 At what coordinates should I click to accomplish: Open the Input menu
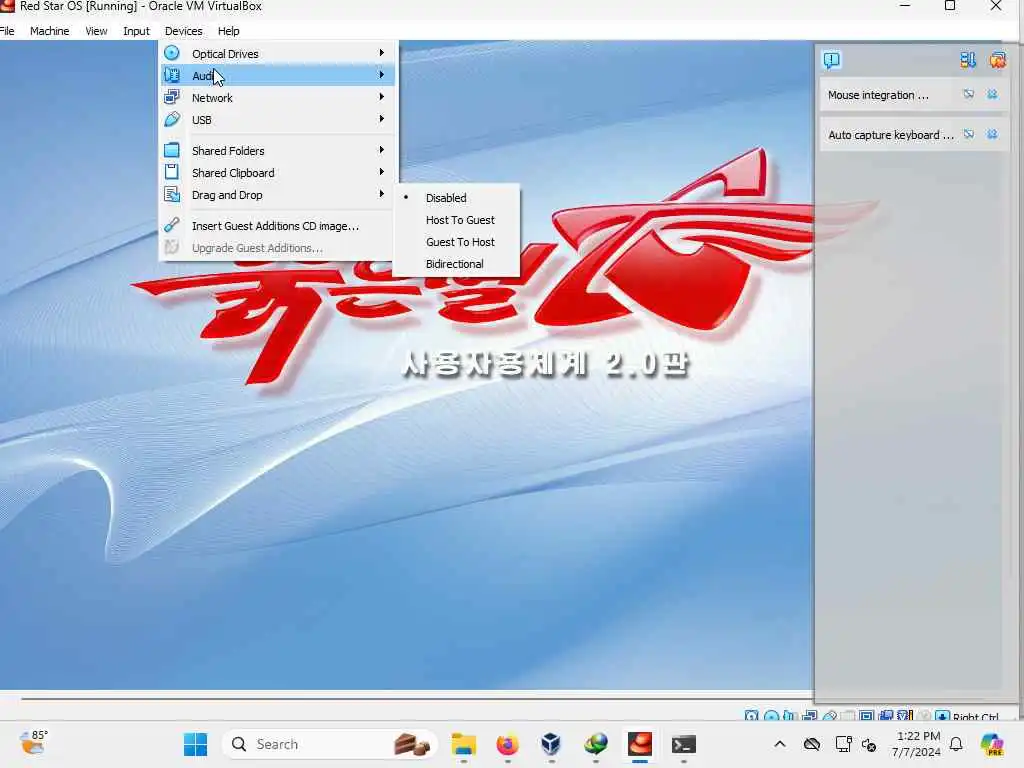coord(136,31)
